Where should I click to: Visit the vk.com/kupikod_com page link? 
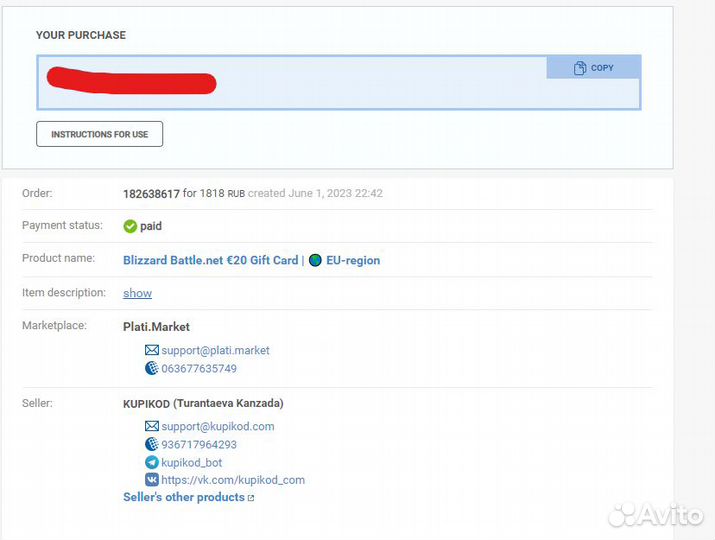[233, 480]
